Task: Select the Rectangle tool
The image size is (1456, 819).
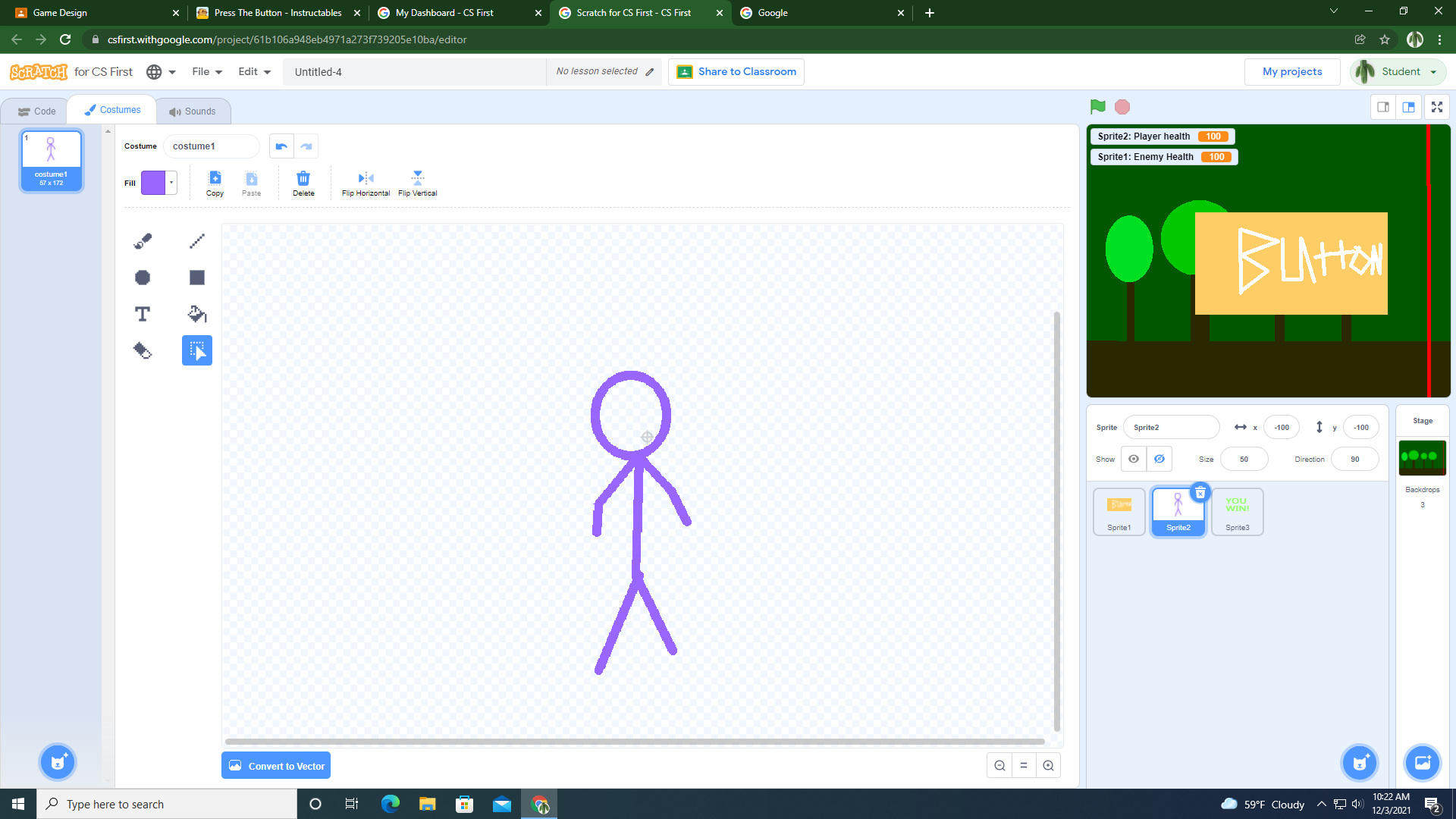Action: point(196,277)
